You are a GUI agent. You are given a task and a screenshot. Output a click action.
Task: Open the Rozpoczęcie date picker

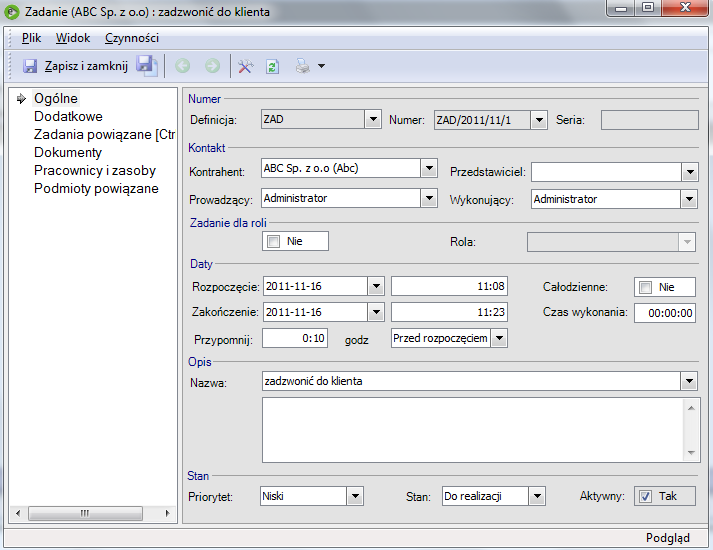[376, 286]
